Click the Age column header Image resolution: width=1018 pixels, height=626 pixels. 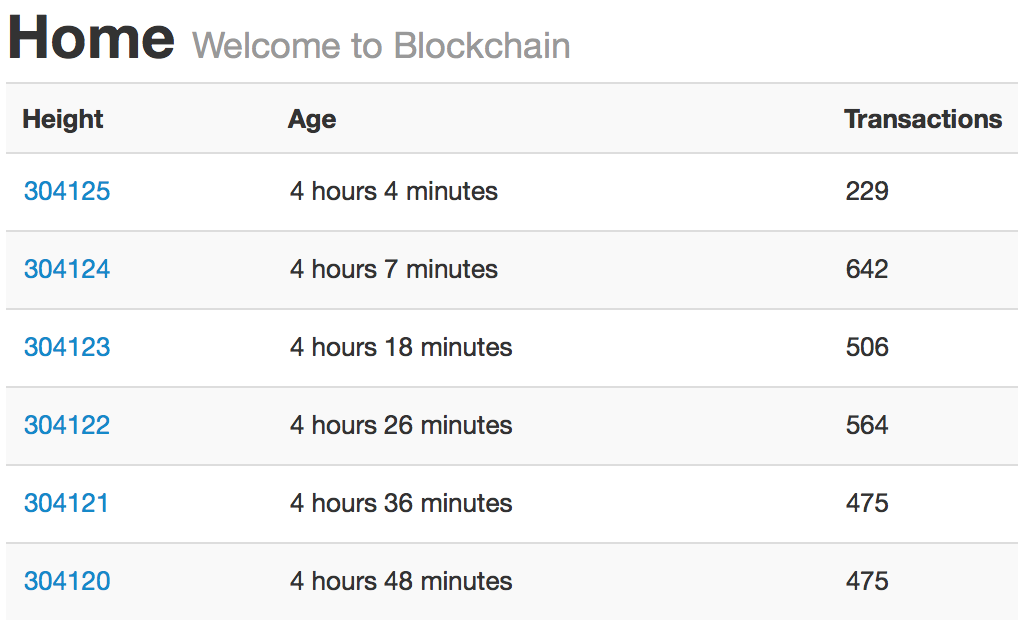pos(312,119)
